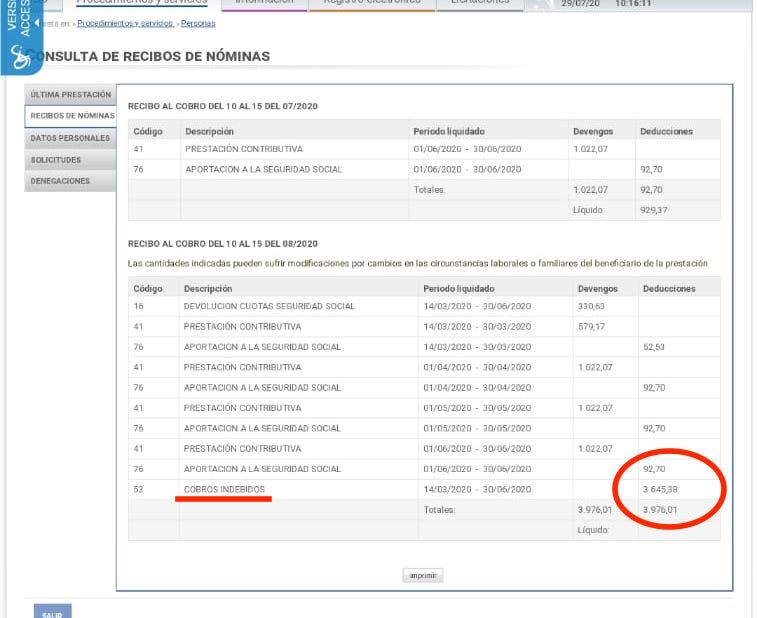Click the SALIR button

click(x=53, y=612)
